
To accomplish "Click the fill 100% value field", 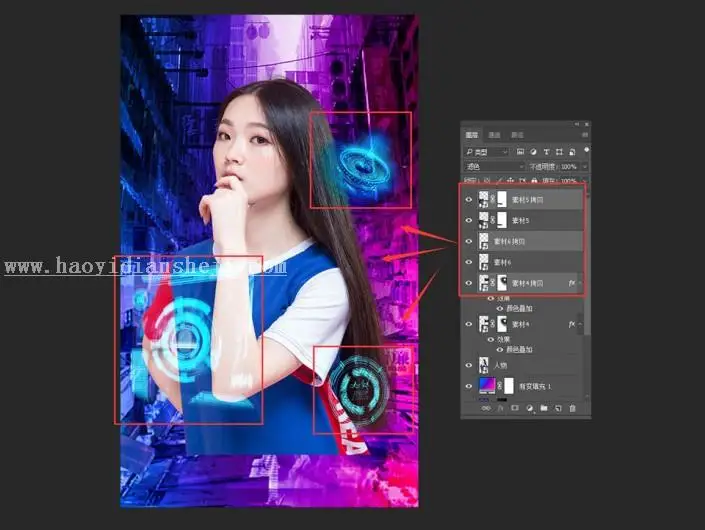I will click(569, 180).
